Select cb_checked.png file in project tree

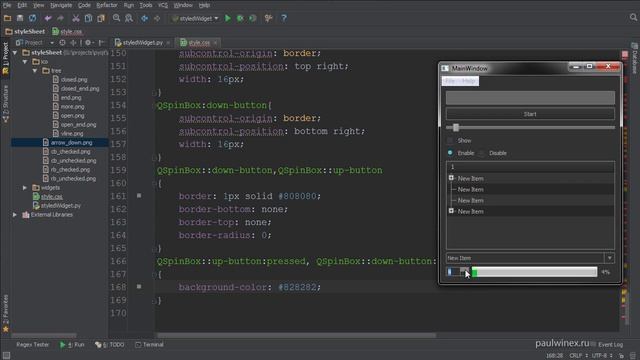pyautogui.click(x=70, y=152)
